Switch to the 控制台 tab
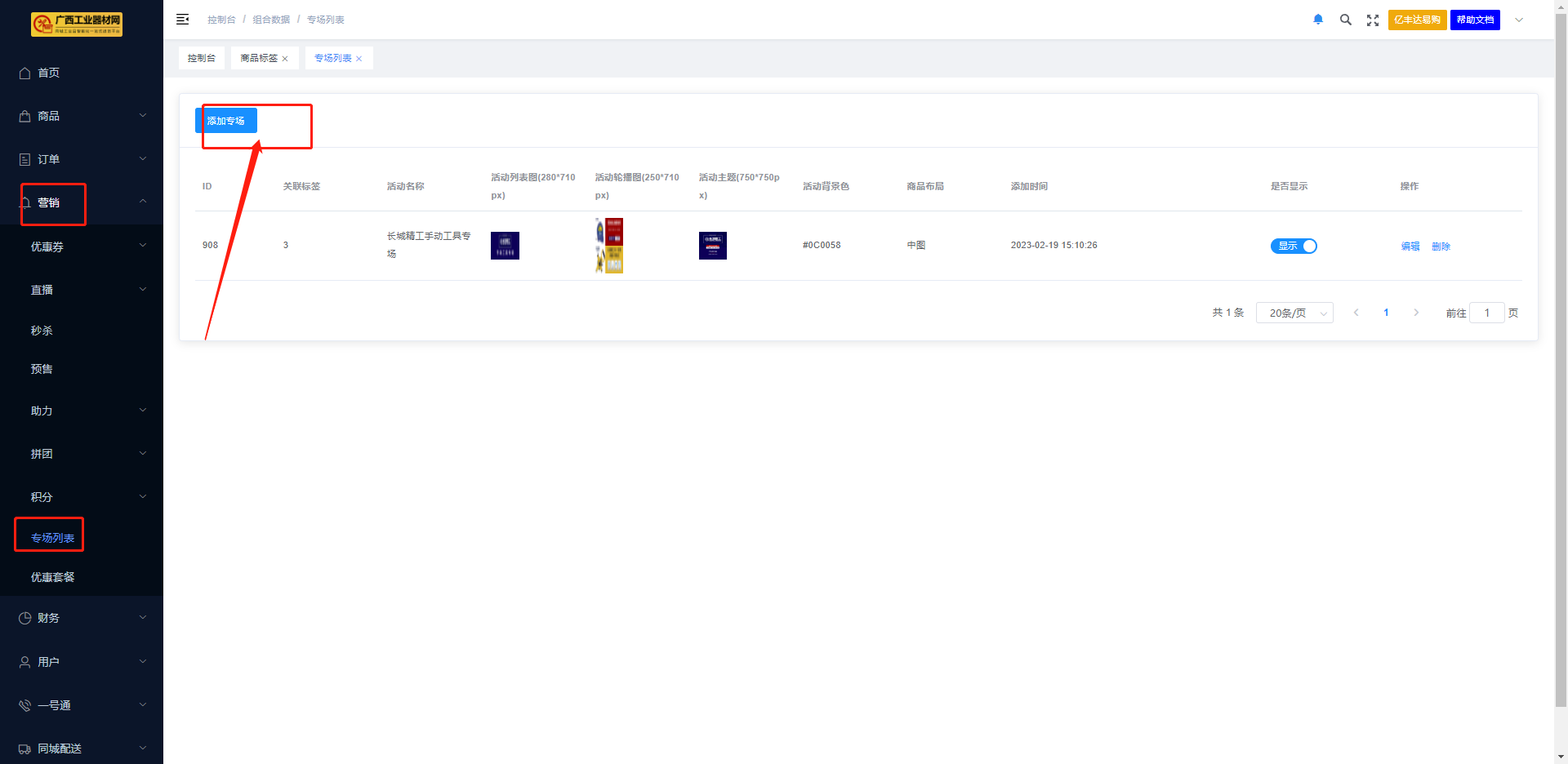1568x764 pixels. click(201, 58)
